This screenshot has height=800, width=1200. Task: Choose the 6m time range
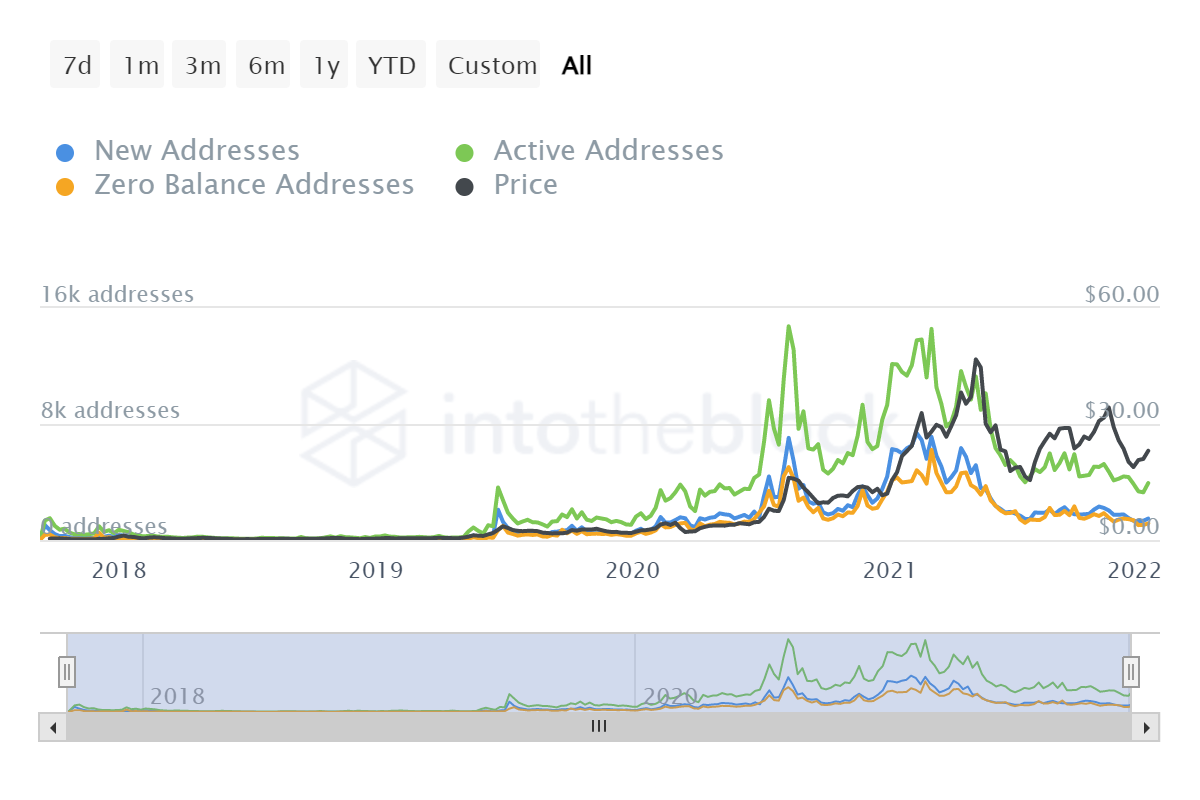(266, 65)
